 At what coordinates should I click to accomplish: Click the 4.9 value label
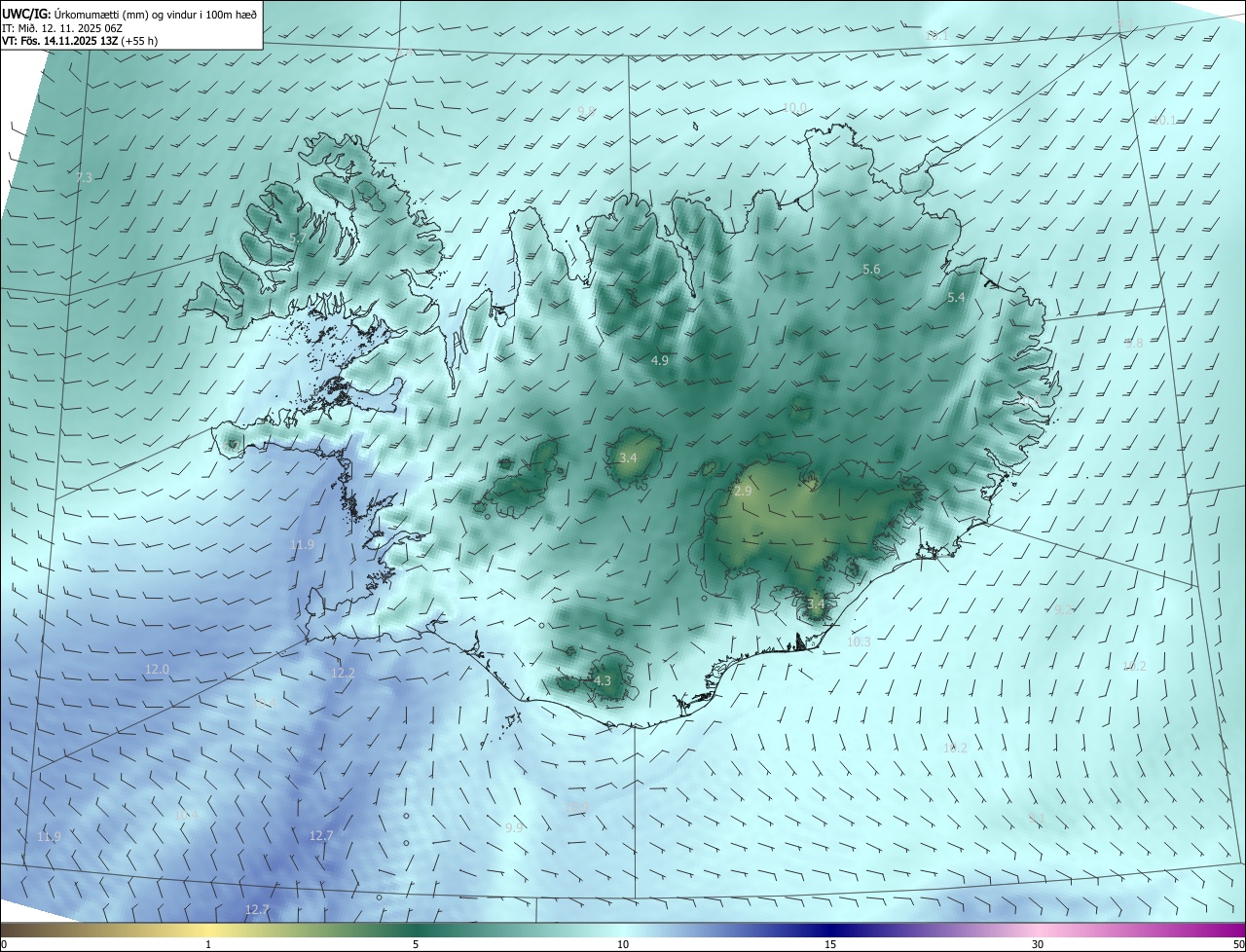(x=659, y=361)
